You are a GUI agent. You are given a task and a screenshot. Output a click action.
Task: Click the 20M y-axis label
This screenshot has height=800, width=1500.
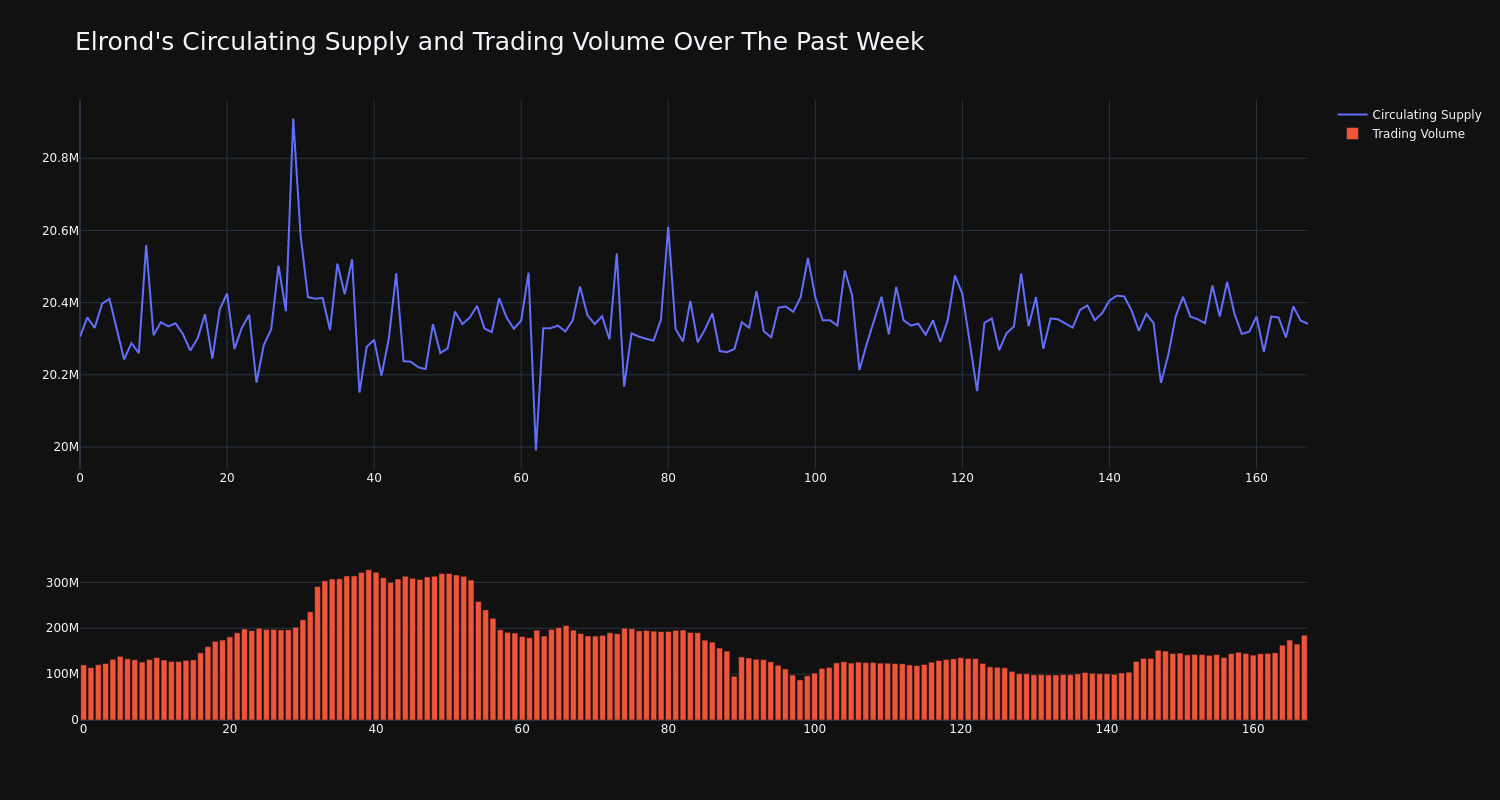(x=66, y=447)
